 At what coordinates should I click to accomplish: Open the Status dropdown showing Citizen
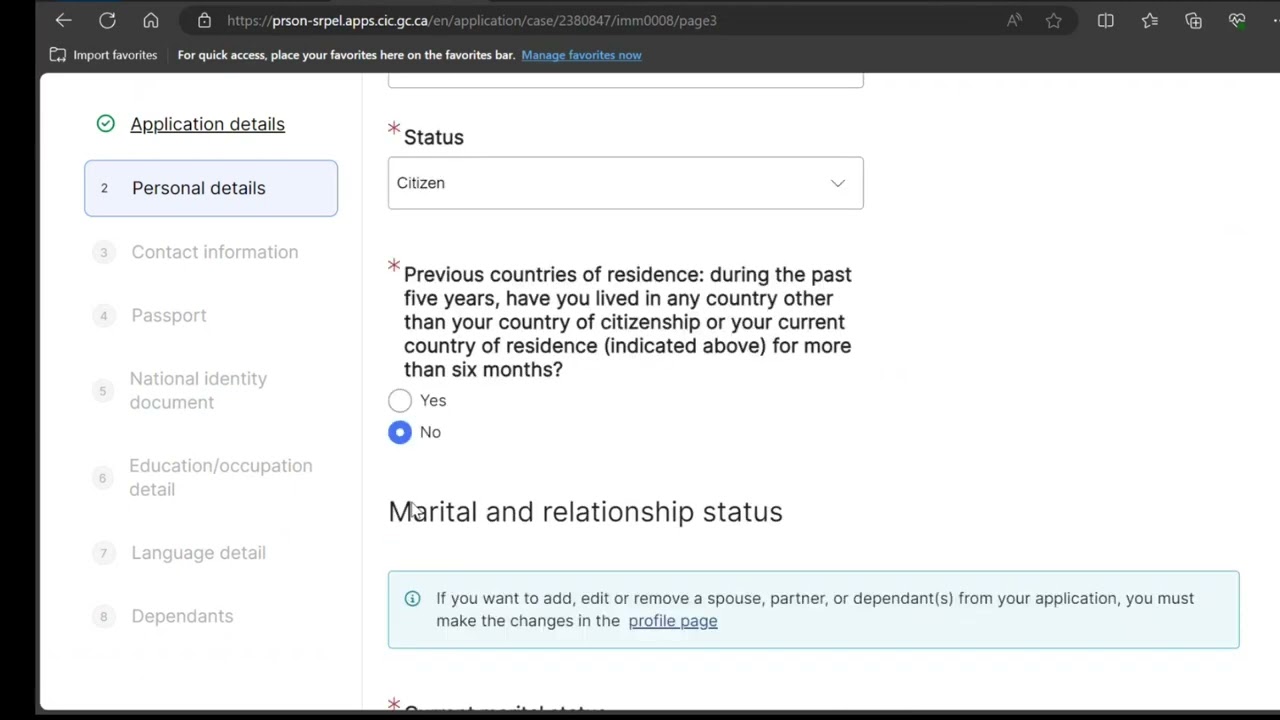coord(625,183)
